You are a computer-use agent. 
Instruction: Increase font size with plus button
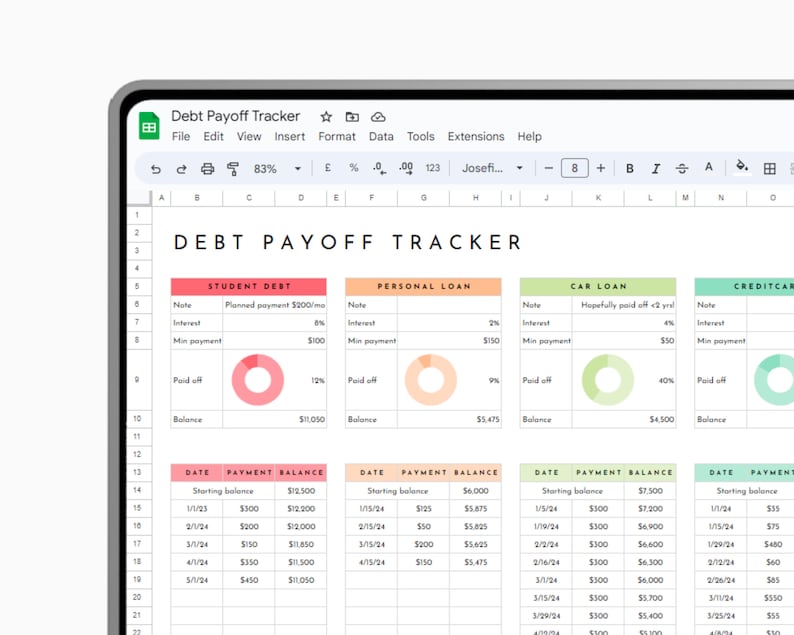pos(601,168)
